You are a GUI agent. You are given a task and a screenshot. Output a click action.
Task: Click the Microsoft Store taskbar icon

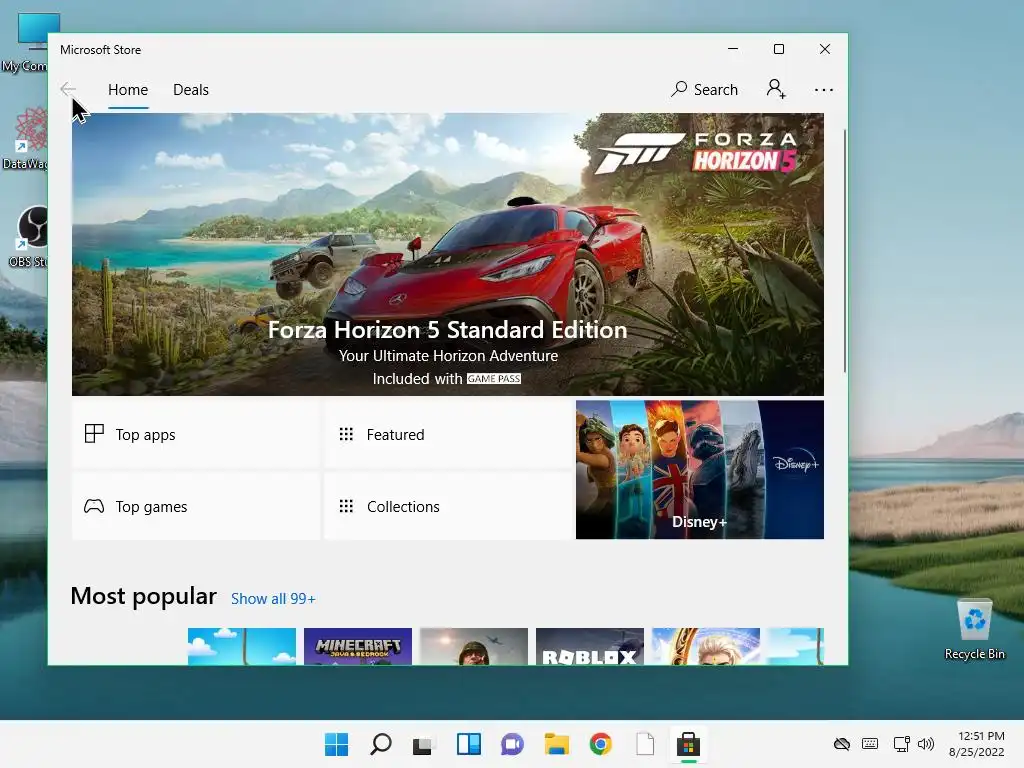click(688, 744)
